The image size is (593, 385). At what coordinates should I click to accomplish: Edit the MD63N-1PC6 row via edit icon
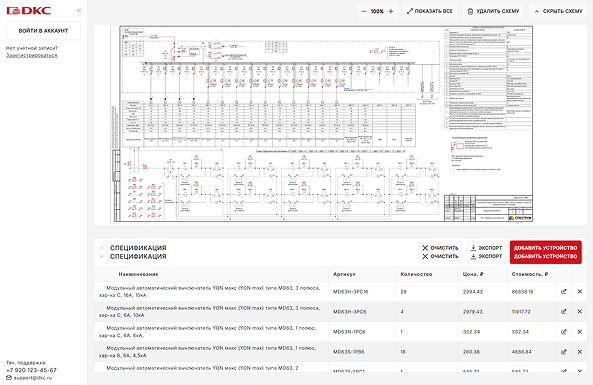pyautogui.click(x=564, y=332)
